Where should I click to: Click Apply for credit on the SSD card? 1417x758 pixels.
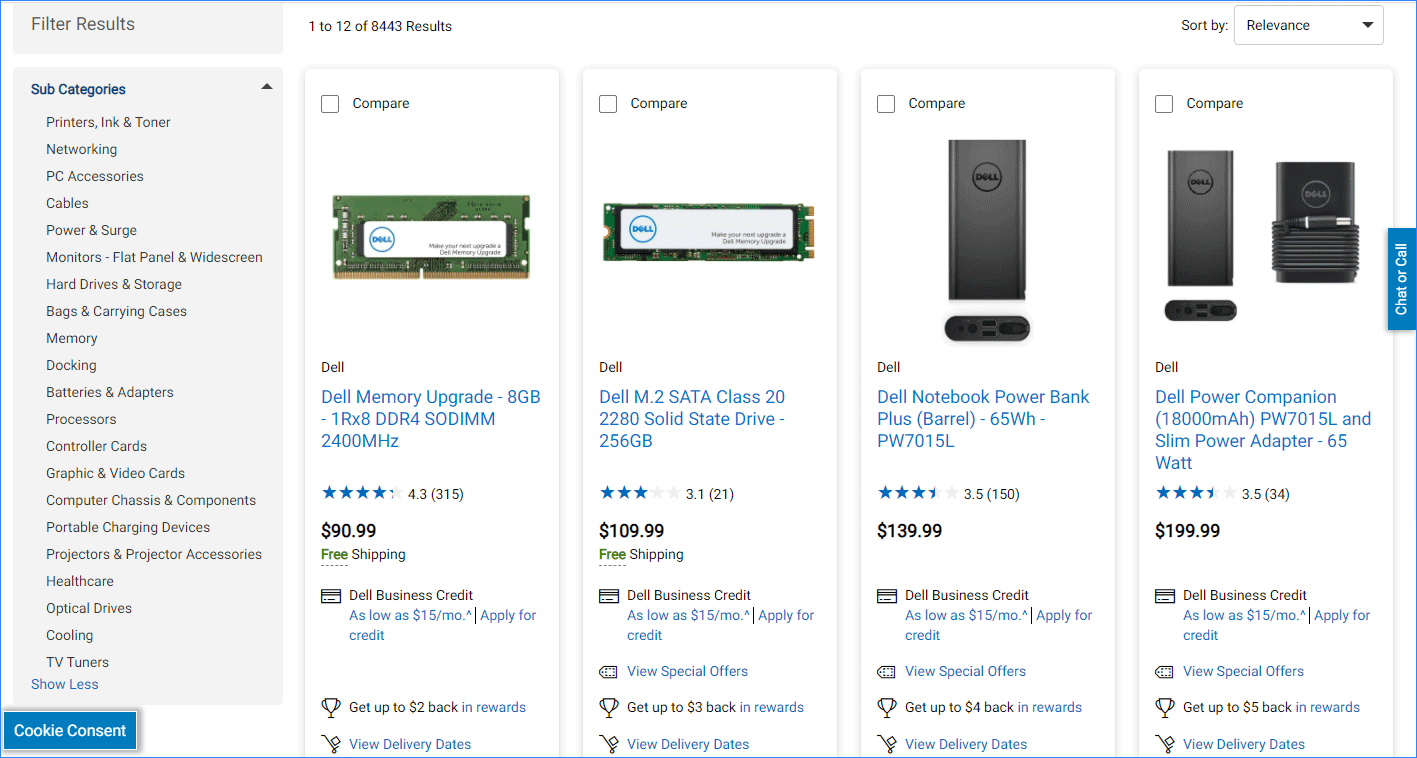[x=786, y=615]
